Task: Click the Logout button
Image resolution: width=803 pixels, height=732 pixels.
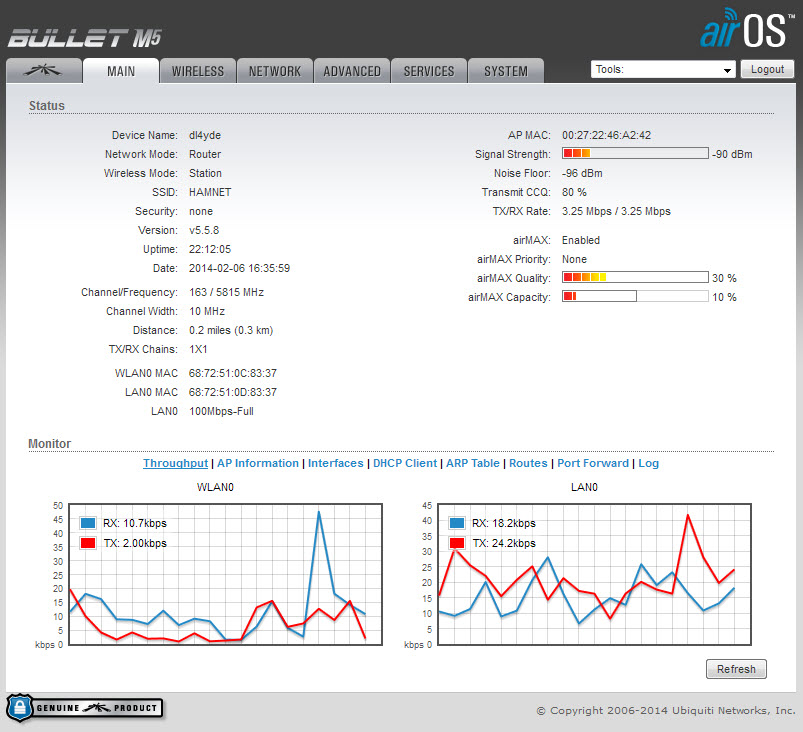Action: (x=767, y=69)
